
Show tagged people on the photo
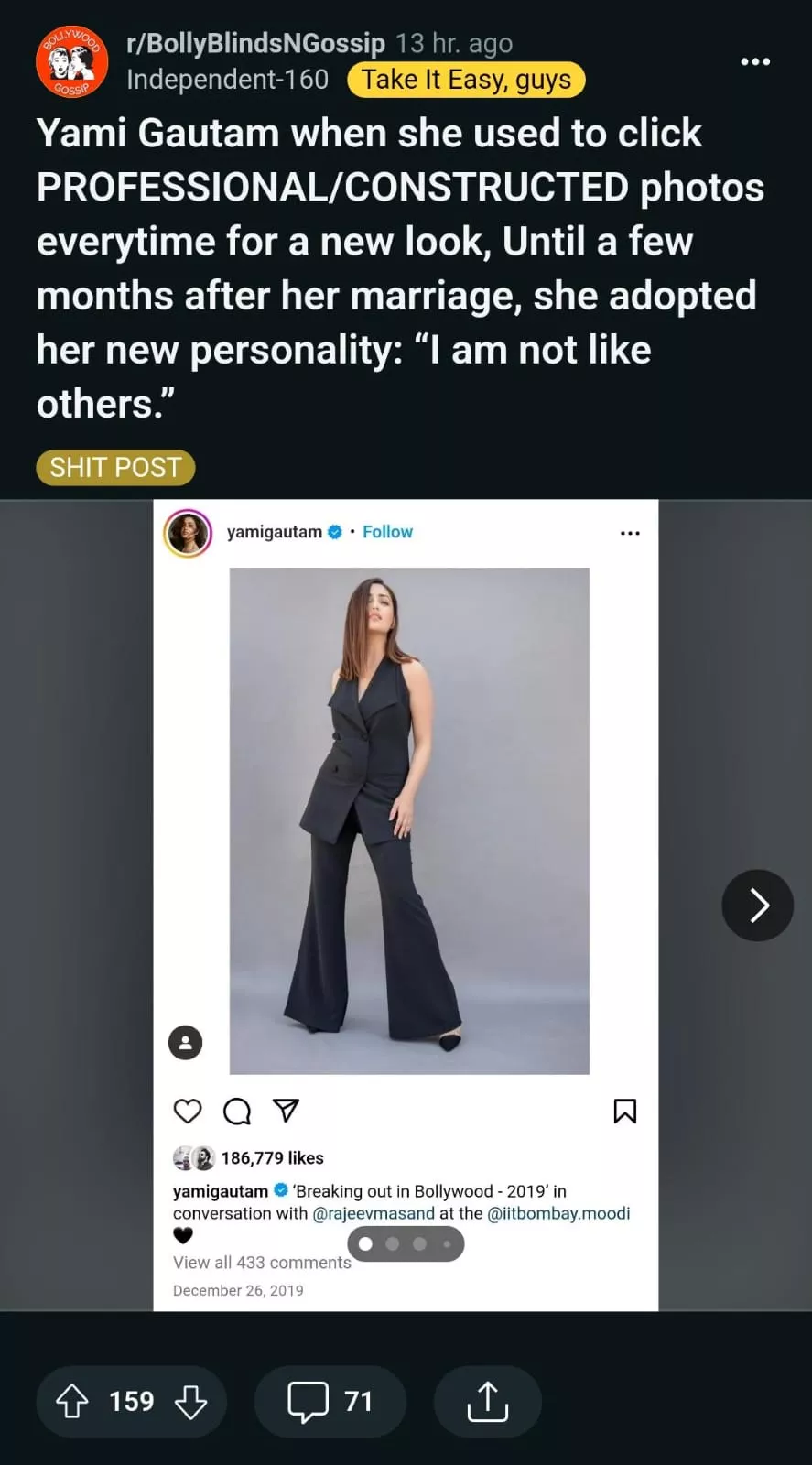pyautogui.click(x=185, y=1042)
